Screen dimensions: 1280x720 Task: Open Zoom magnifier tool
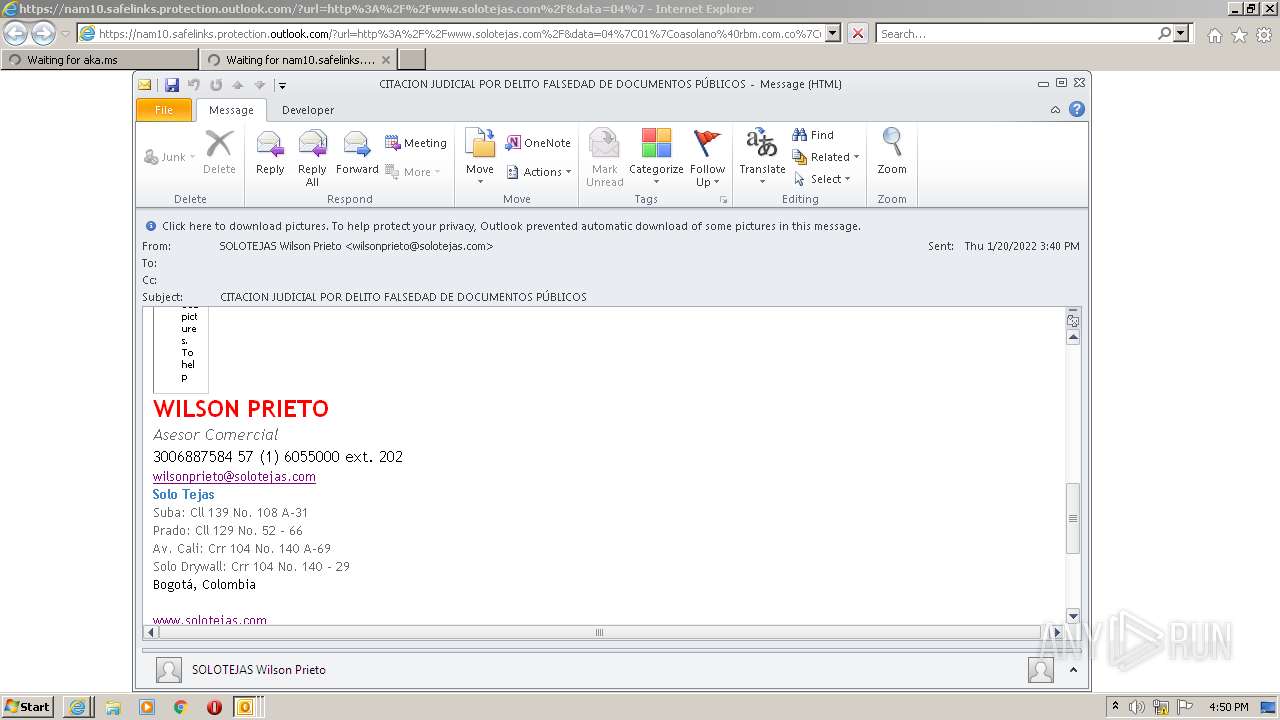click(892, 153)
